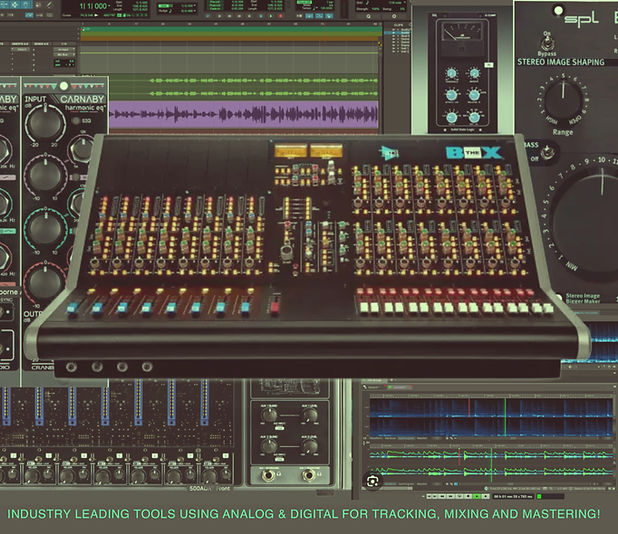This screenshot has height=534, width=618.
Task: Open the main counter format dropdown arrow
Action: (x=112, y=6)
